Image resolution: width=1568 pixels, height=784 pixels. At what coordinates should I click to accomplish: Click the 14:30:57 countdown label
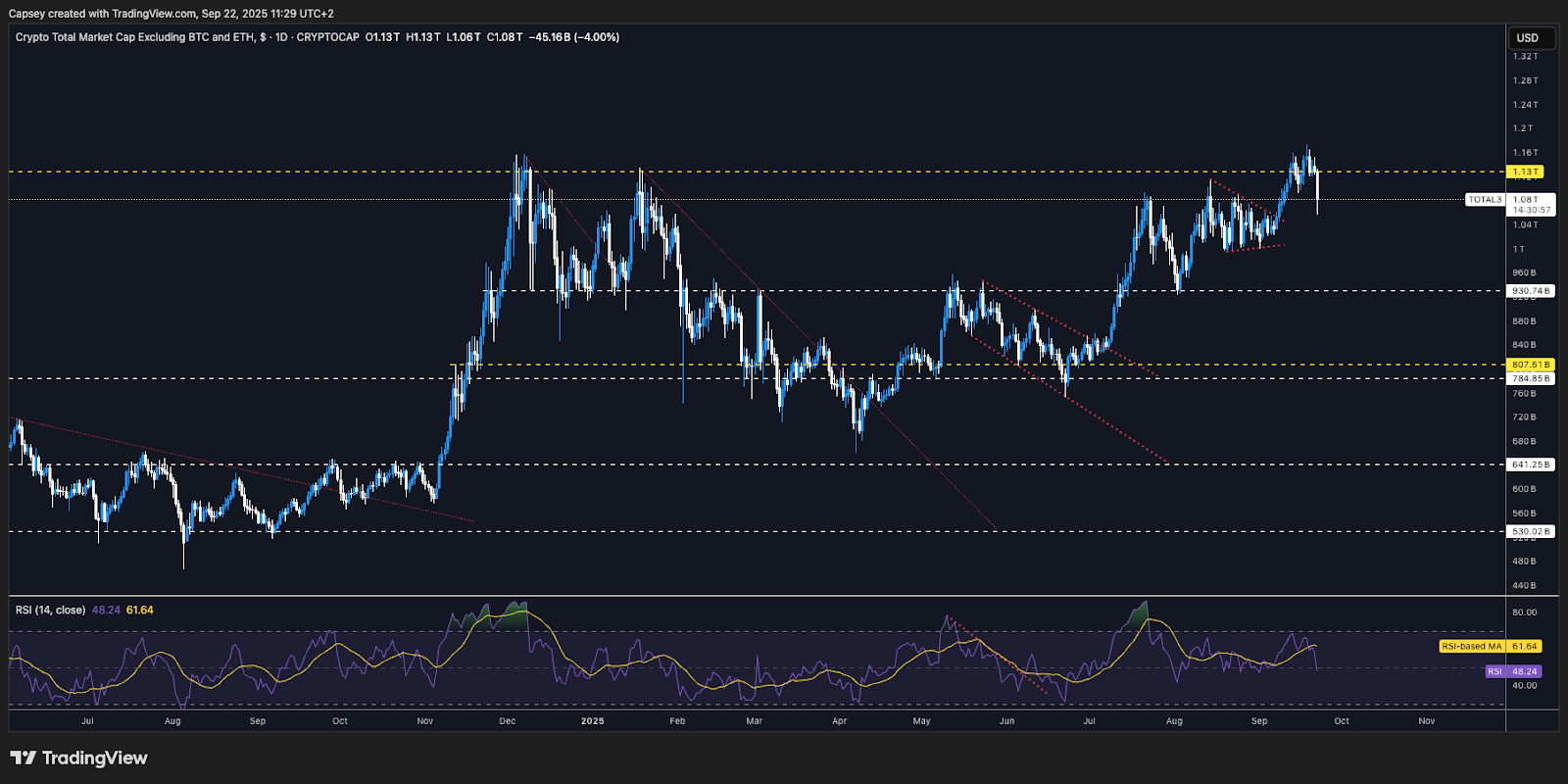click(x=1531, y=210)
